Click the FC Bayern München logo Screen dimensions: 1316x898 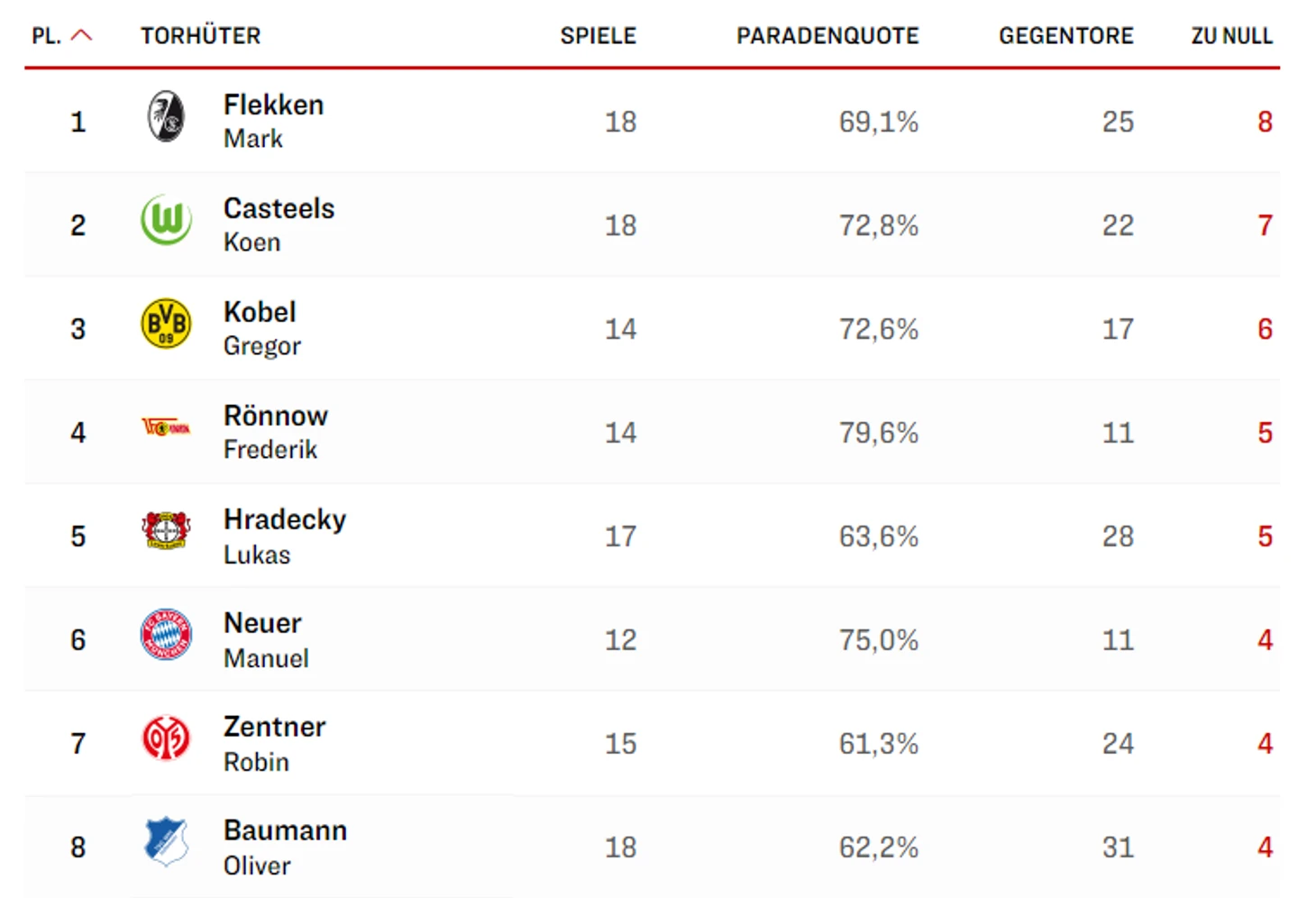pos(166,634)
